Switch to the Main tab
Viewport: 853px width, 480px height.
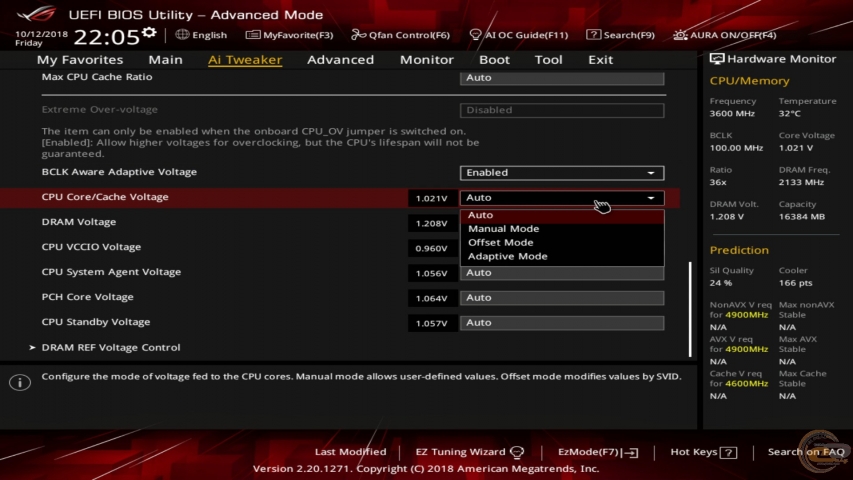pyautogui.click(x=165, y=59)
